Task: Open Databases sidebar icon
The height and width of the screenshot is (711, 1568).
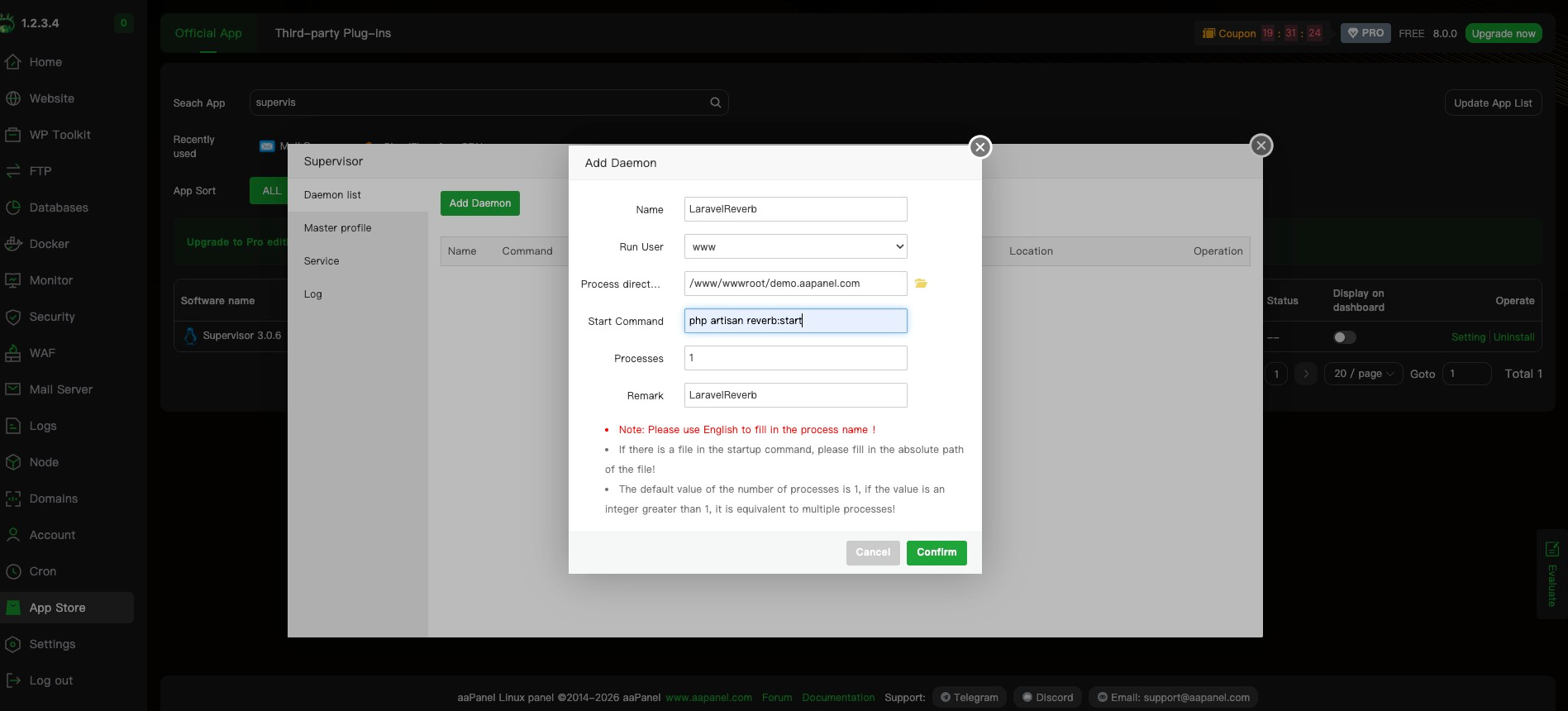Action: click(x=13, y=208)
